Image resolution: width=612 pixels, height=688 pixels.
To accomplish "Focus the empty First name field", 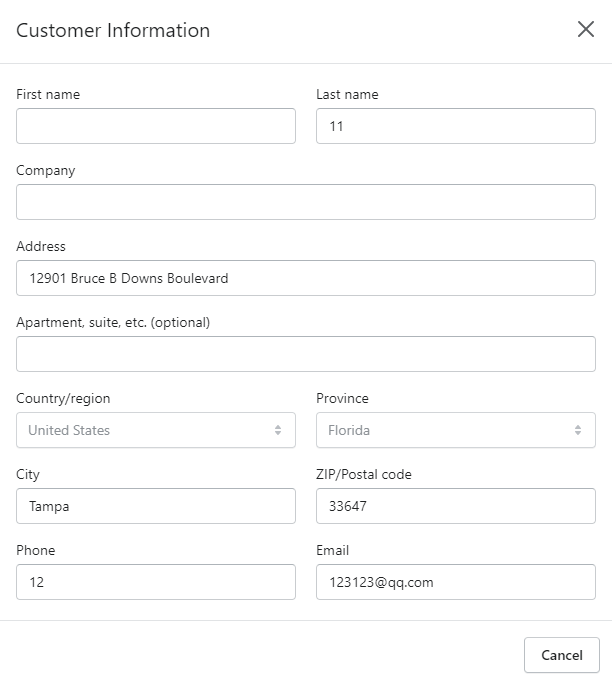I will click(x=156, y=126).
